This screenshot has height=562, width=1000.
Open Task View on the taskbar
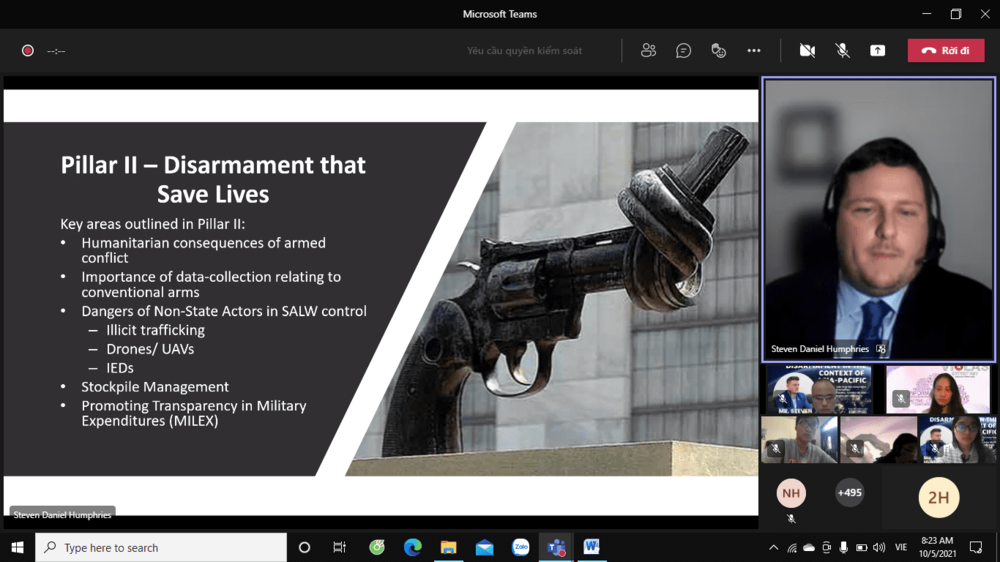pyautogui.click(x=339, y=547)
